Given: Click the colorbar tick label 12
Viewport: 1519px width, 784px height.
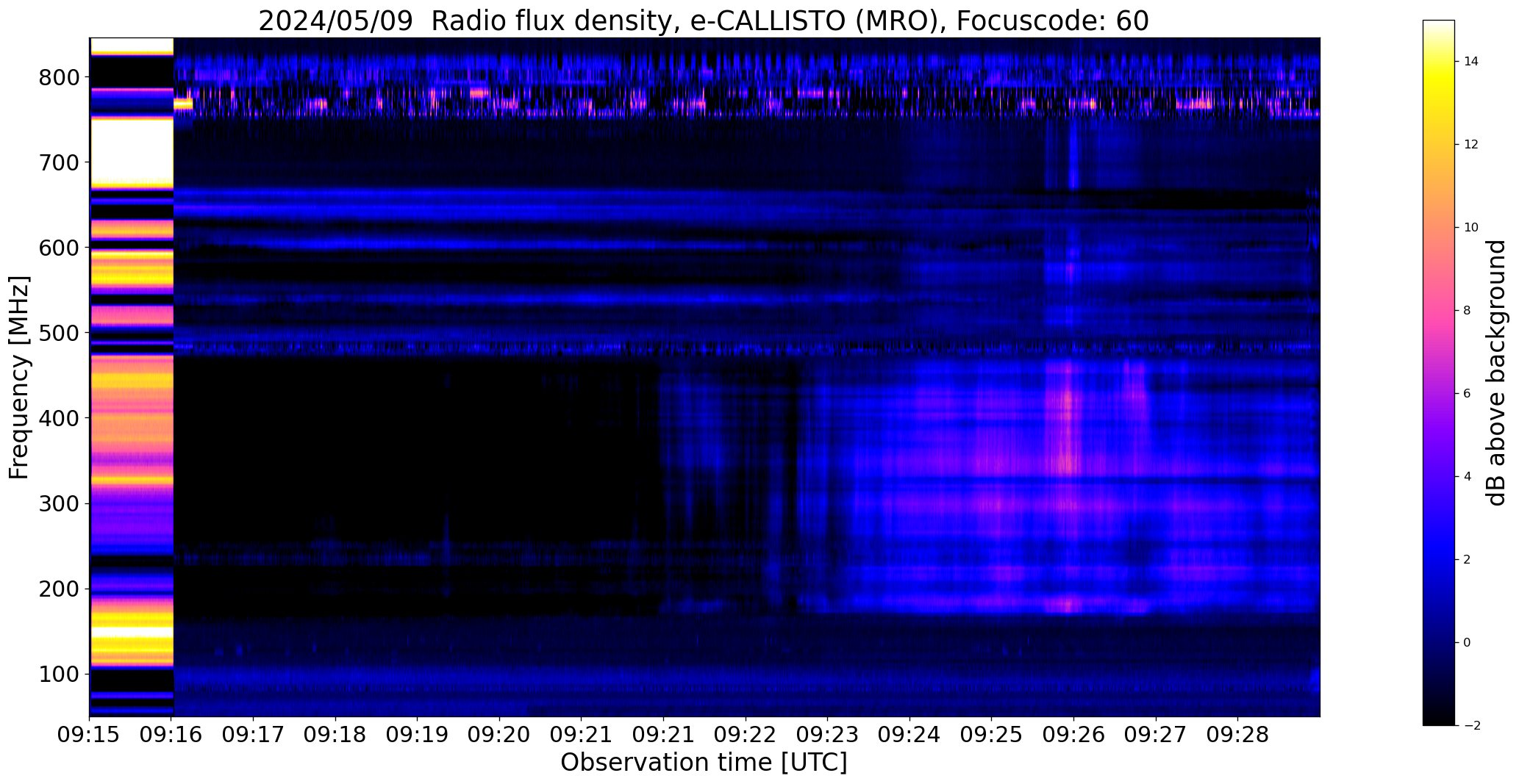Looking at the screenshot, I should [1471, 145].
